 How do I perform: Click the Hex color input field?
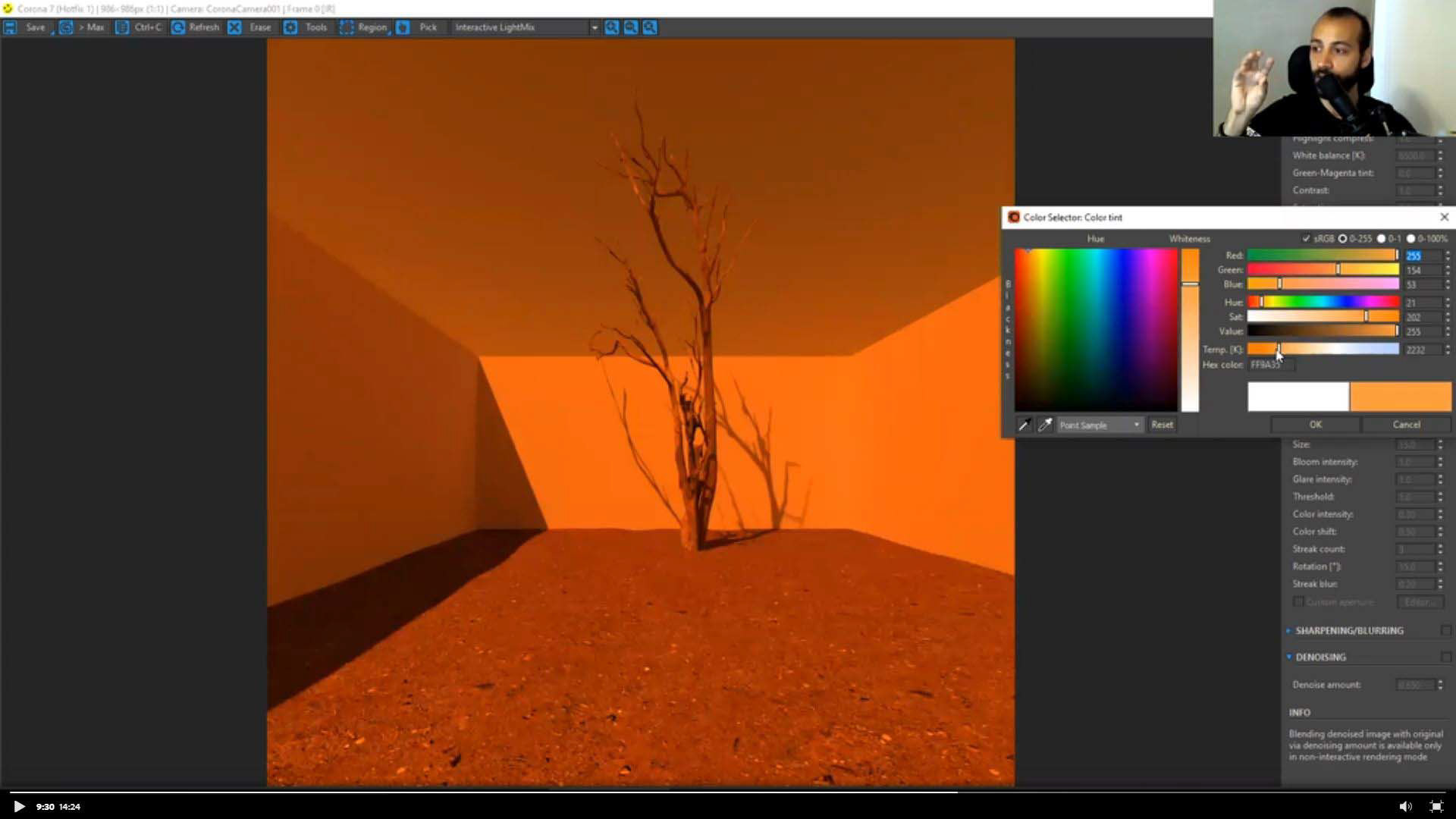pyautogui.click(x=1271, y=365)
